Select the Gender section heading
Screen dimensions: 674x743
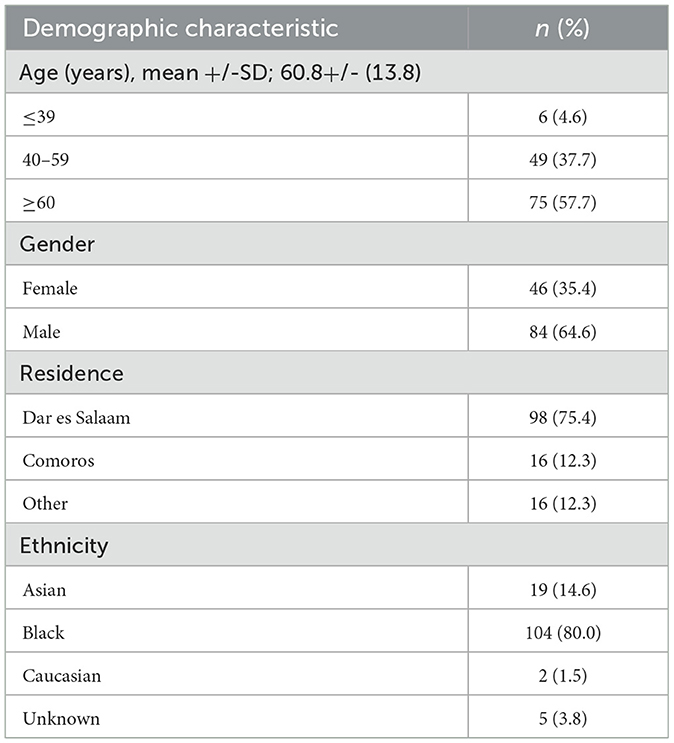[57, 244]
